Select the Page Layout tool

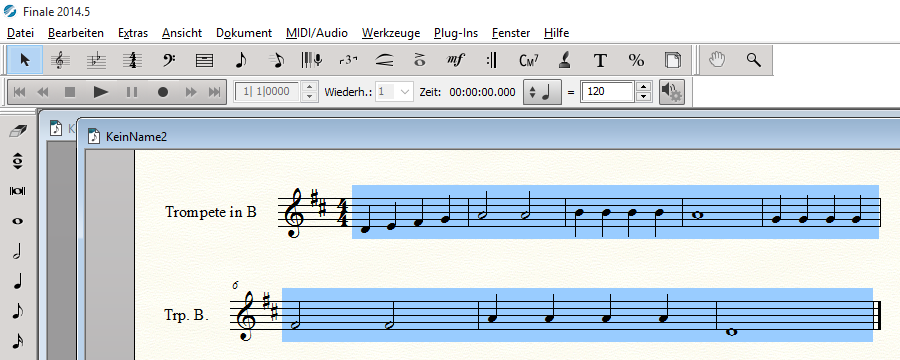pyautogui.click(x=672, y=60)
